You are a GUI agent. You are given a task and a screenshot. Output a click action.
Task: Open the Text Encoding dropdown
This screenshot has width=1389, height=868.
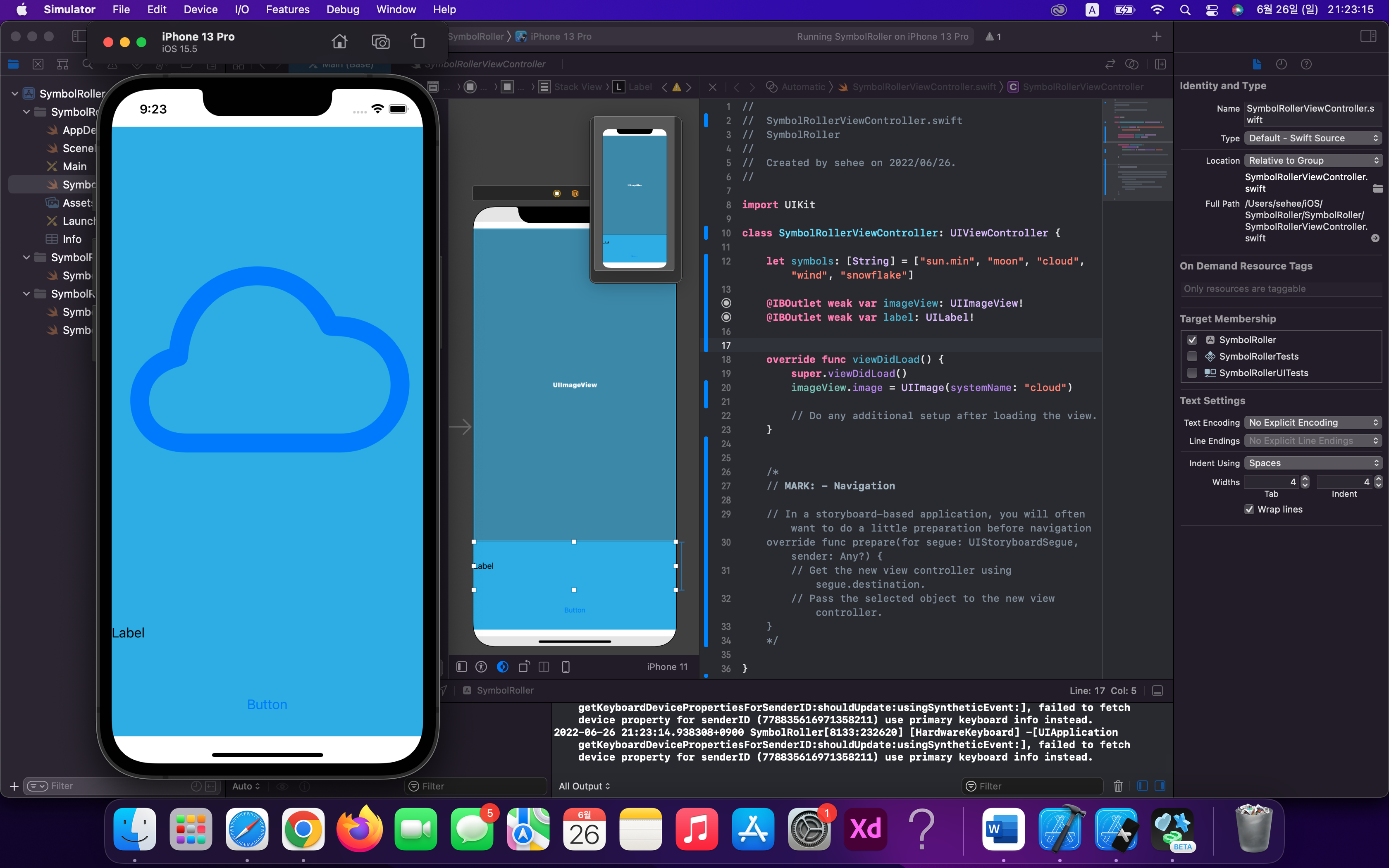pos(1312,422)
